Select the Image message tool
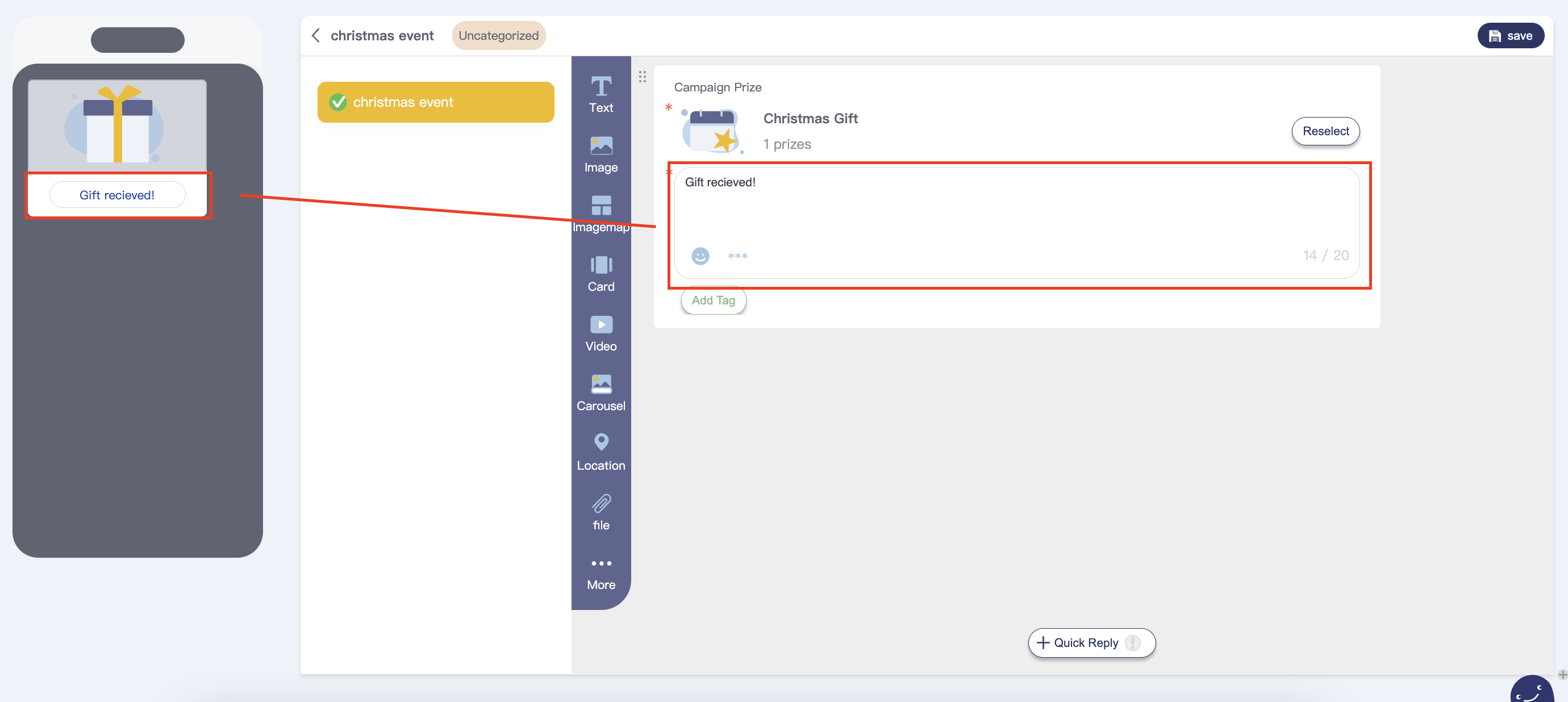This screenshot has height=702, width=1568. click(x=601, y=154)
